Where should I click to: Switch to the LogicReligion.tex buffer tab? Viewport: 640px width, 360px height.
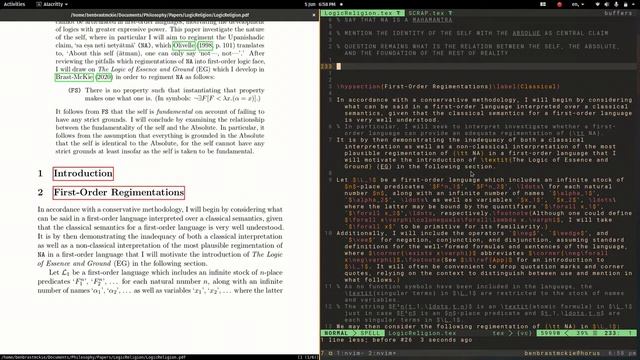pyautogui.click(x=362, y=13)
